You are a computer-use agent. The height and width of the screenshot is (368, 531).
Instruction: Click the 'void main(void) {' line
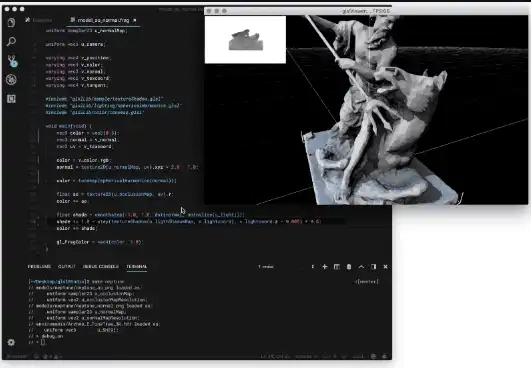click(x=69, y=126)
